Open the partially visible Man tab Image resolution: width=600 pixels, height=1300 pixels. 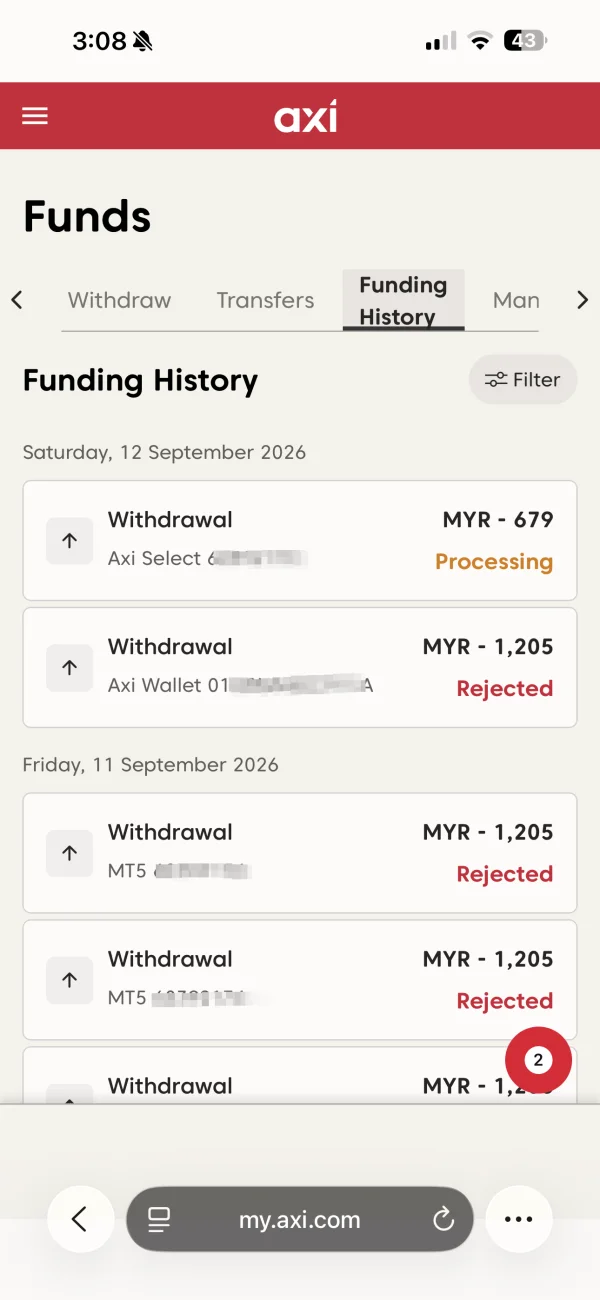pos(516,300)
